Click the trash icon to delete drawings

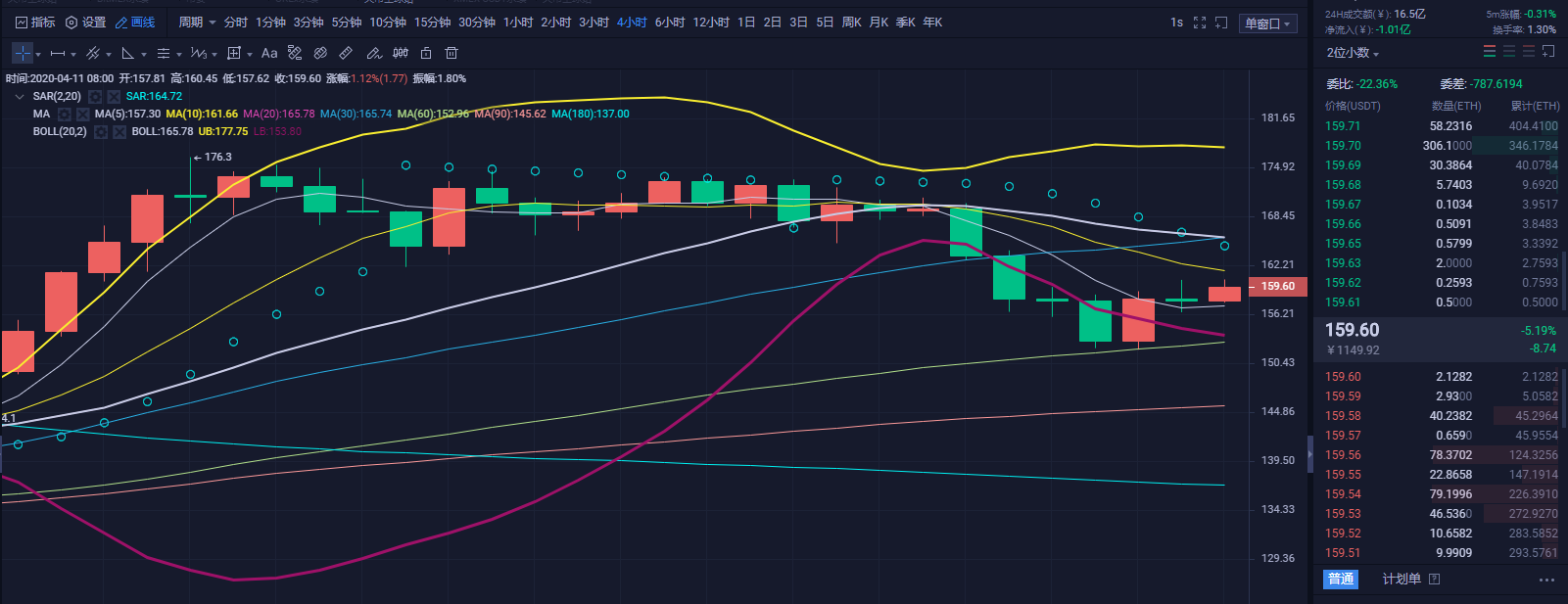[x=451, y=53]
